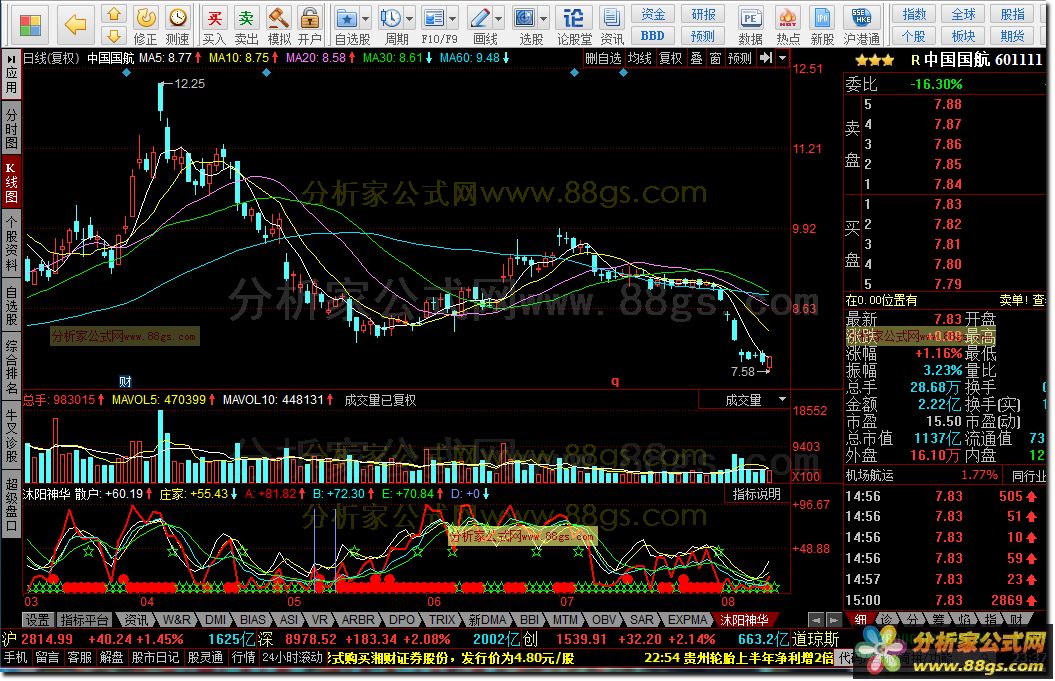Click the end-jump arrow icon beside 预测
1055x681 pixels.
click(766, 59)
